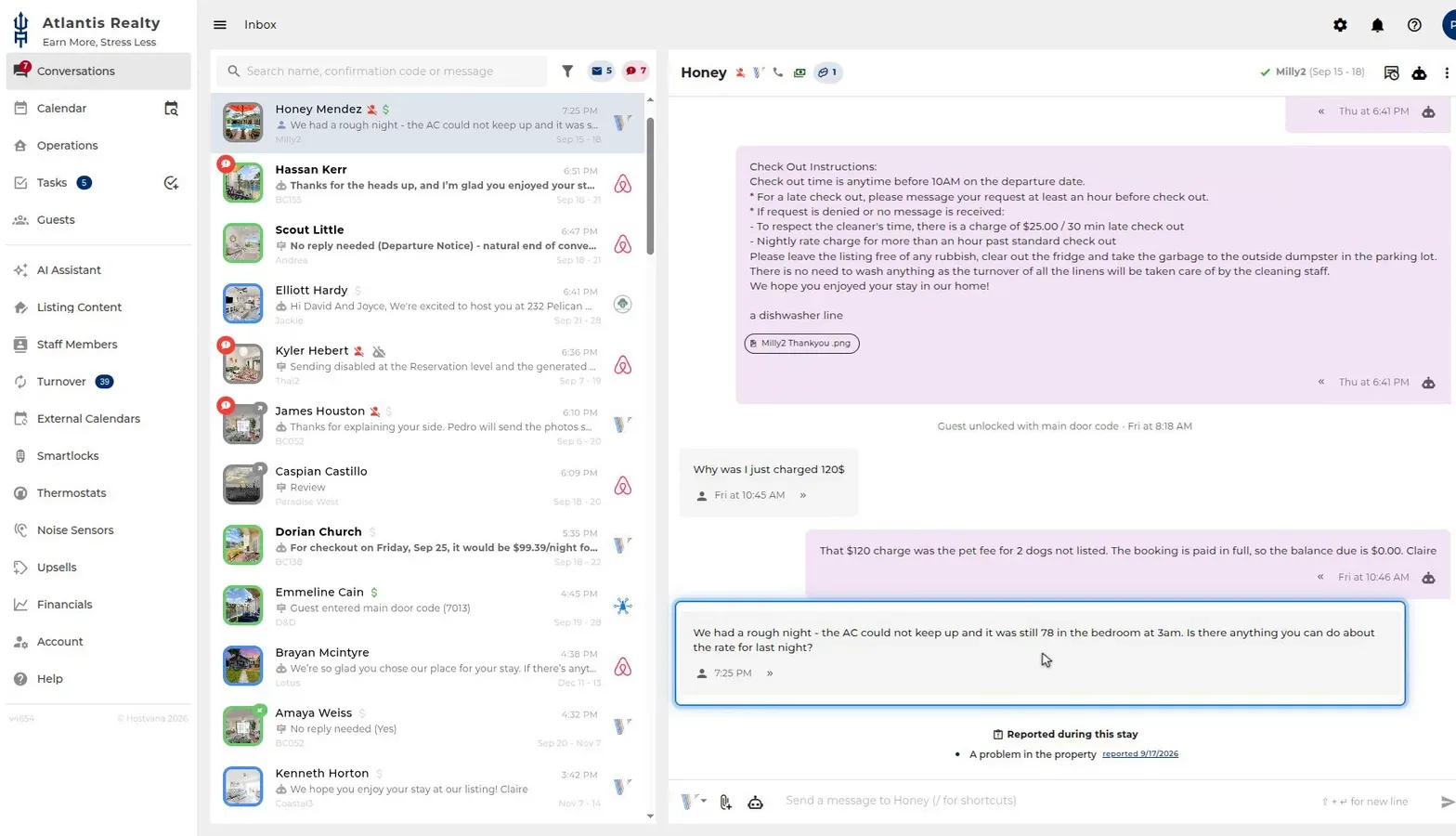Screen dimensions: 1456x836
Task: Click the down arrow of conversation list scrollbar
Action: [x=650, y=816]
